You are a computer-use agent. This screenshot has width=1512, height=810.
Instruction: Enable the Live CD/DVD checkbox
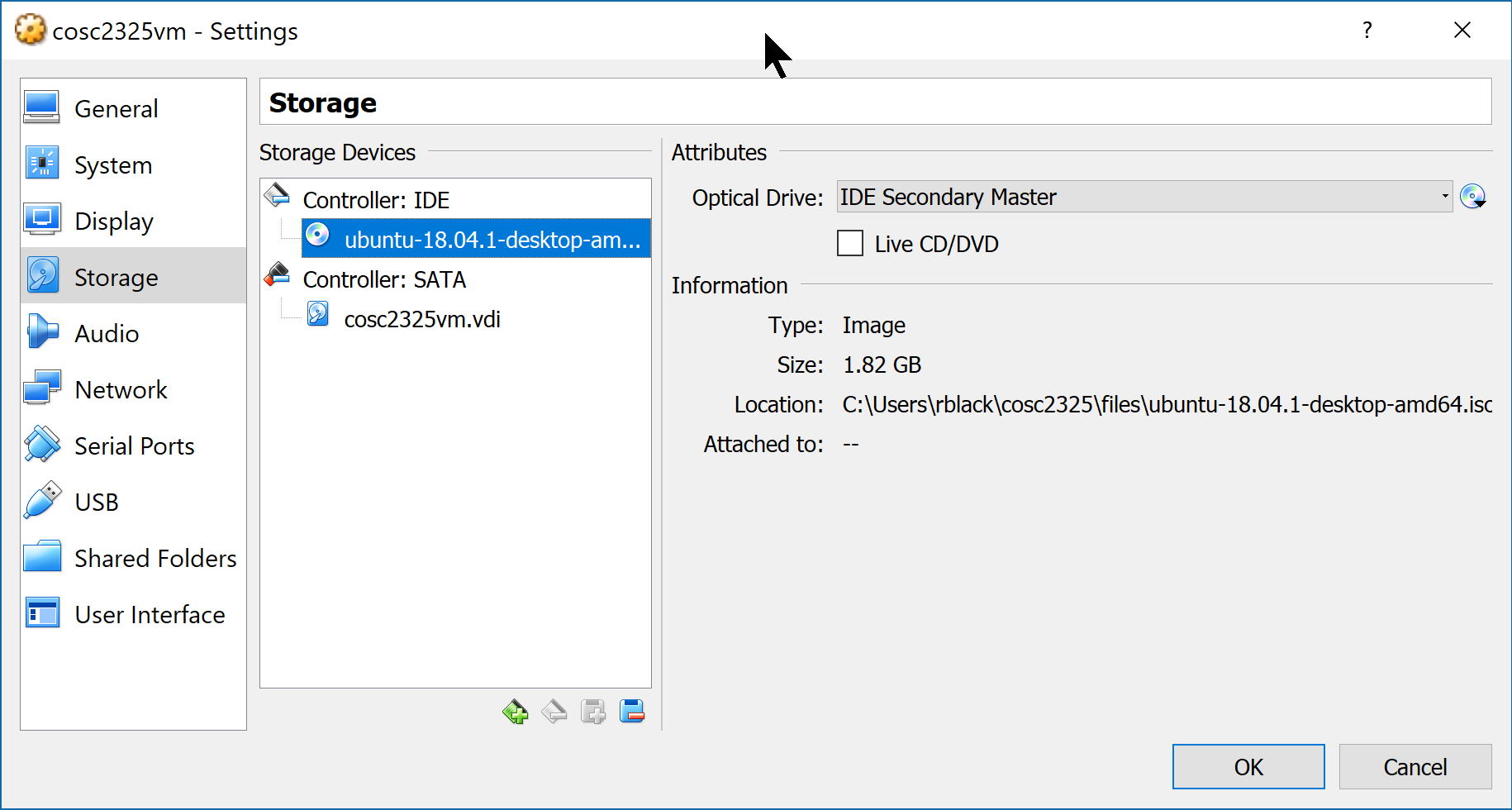(x=850, y=243)
